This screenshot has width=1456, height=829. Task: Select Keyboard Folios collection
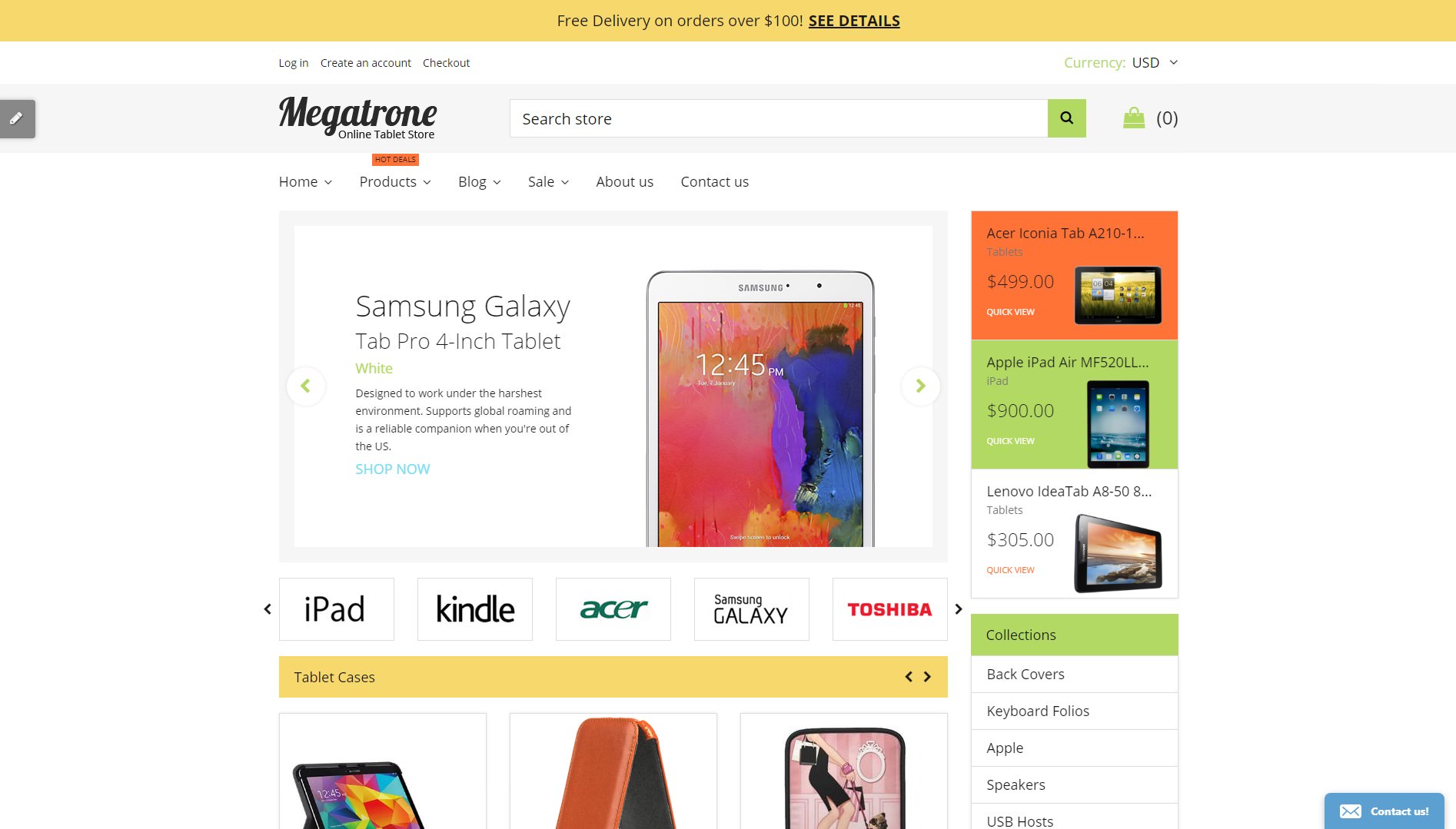[x=1074, y=711]
